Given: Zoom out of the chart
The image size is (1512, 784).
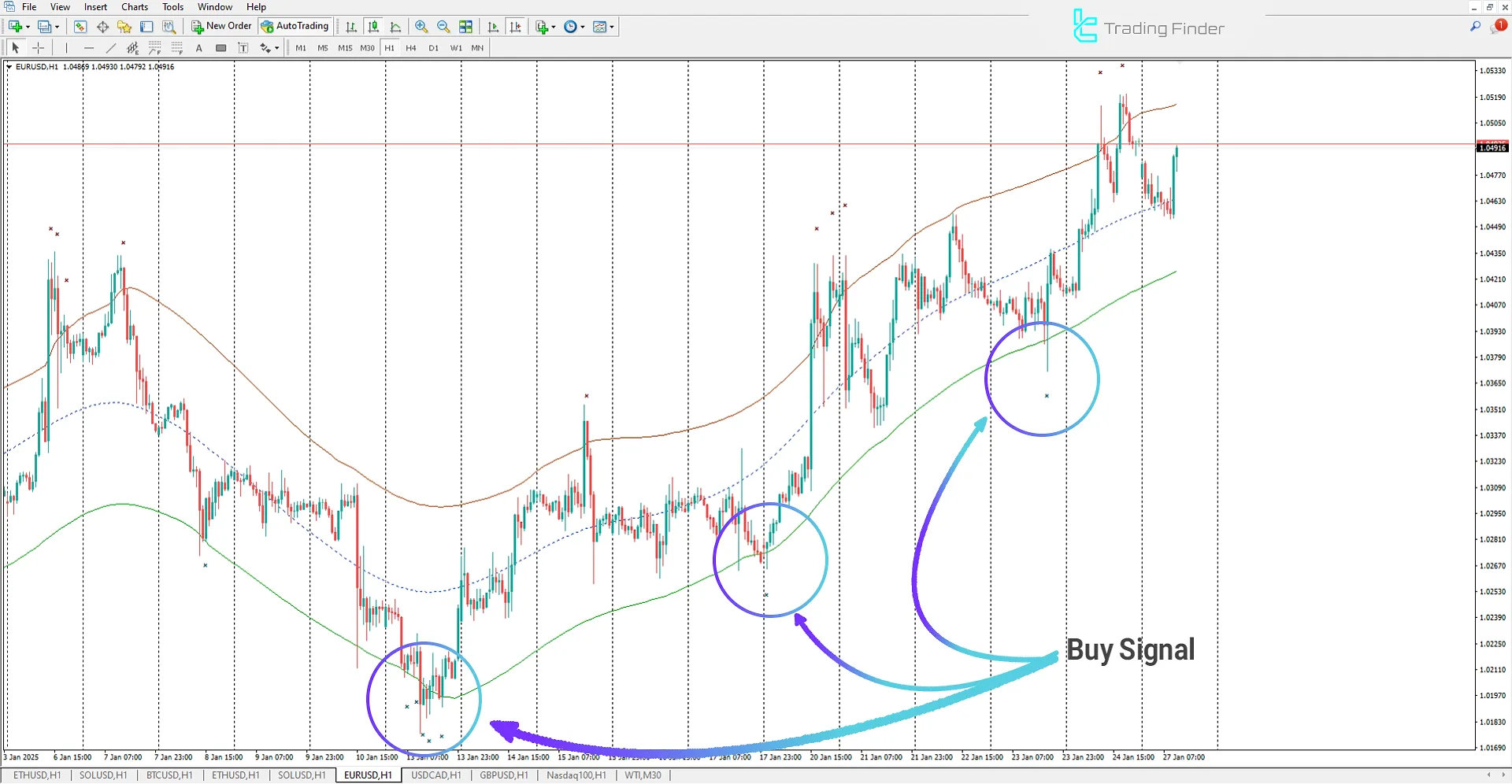Looking at the screenshot, I should (x=443, y=26).
